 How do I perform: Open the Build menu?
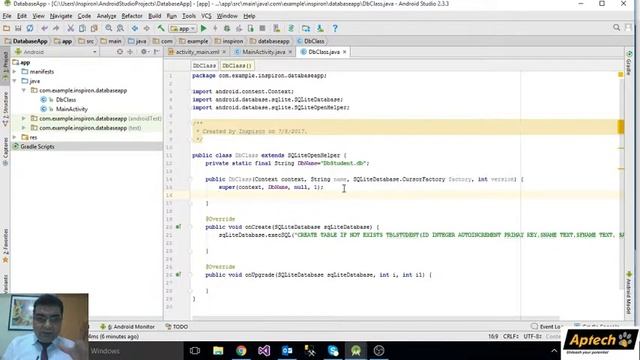[154, 16]
